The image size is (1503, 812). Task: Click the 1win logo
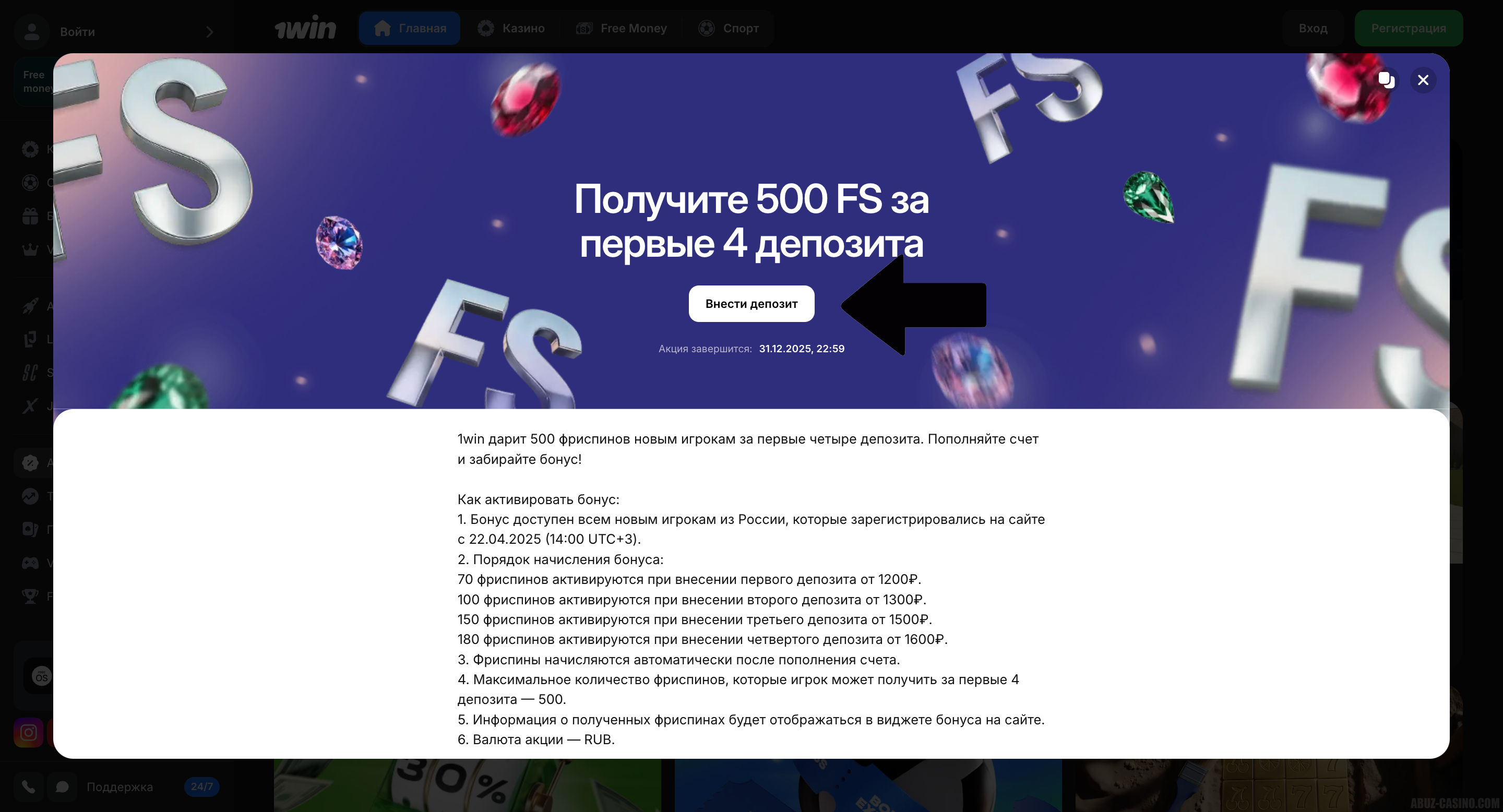[x=305, y=28]
